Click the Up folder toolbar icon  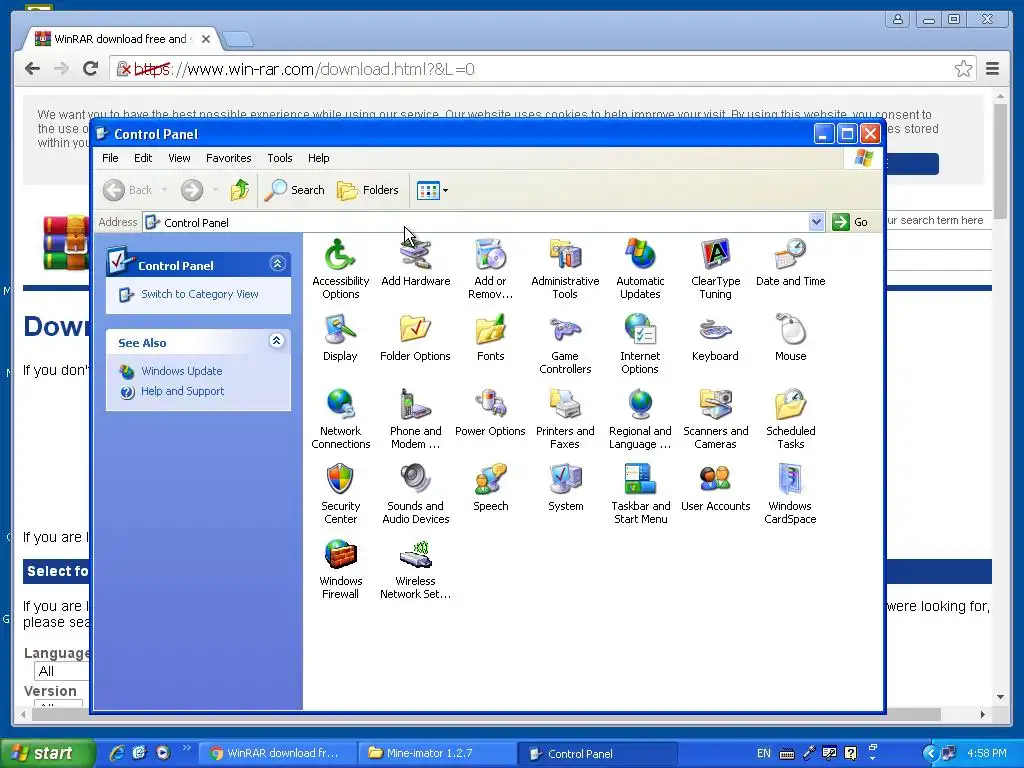(x=240, y=190)
